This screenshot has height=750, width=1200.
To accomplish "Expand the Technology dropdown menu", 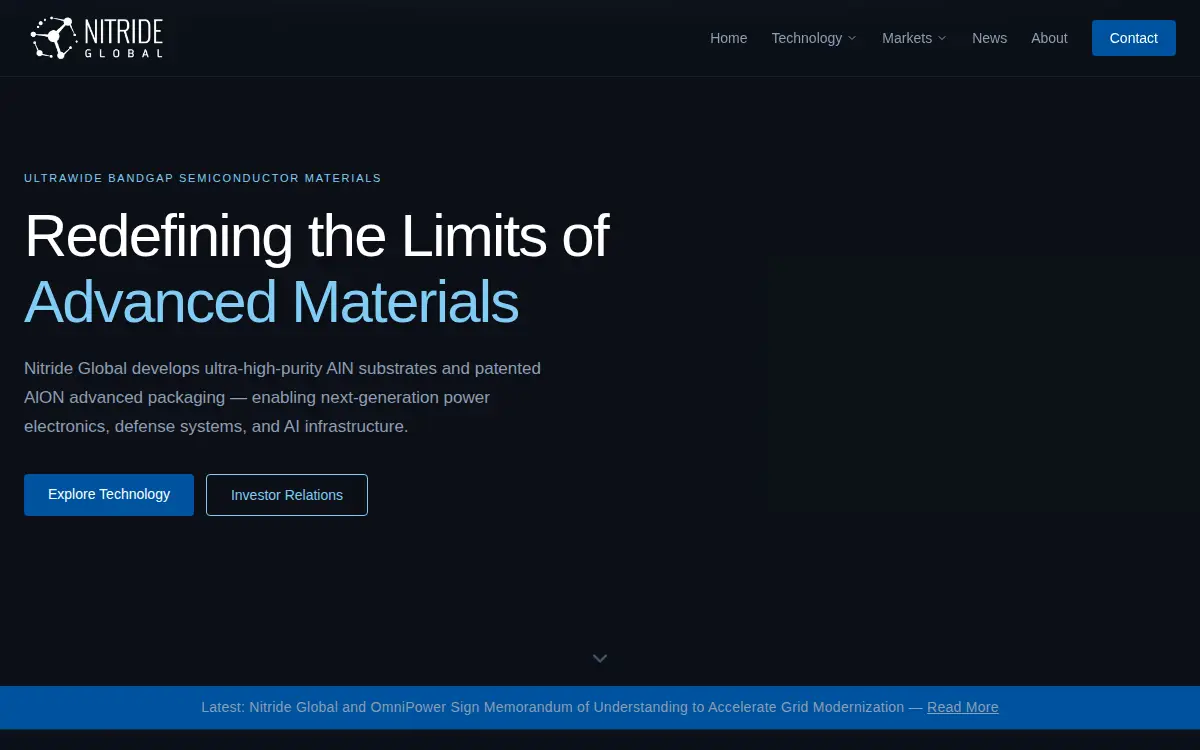I will pyautogui.click(x=813, y=38).
